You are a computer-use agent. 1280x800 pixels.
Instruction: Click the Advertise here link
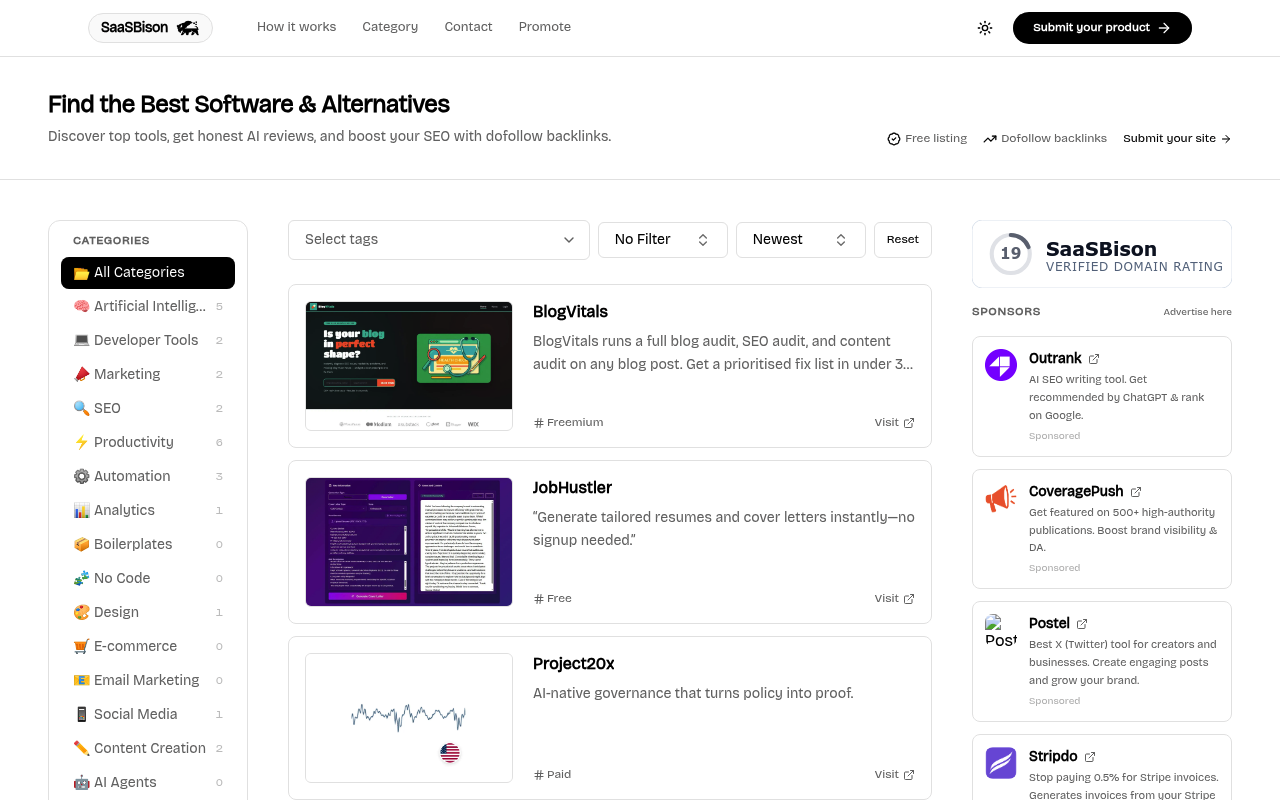click(1197, 312)
